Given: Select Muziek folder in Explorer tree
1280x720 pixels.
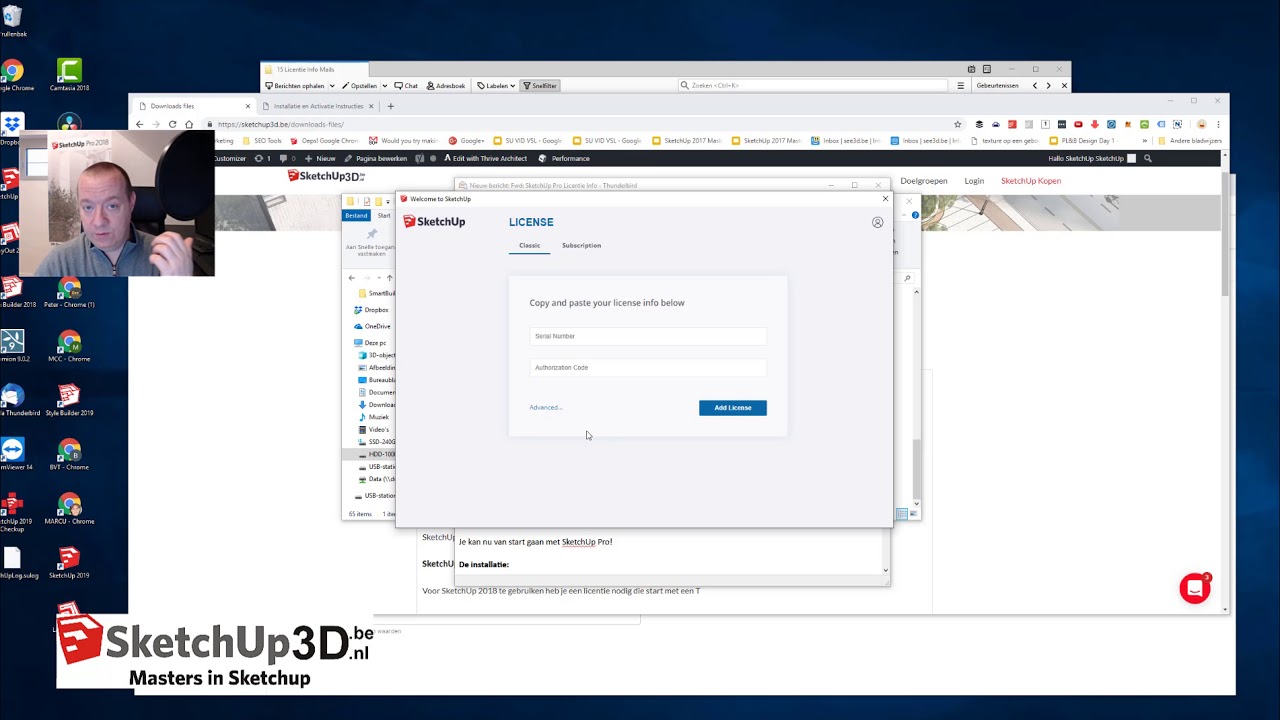Looking at the screenshot, I should pos(374,417).
